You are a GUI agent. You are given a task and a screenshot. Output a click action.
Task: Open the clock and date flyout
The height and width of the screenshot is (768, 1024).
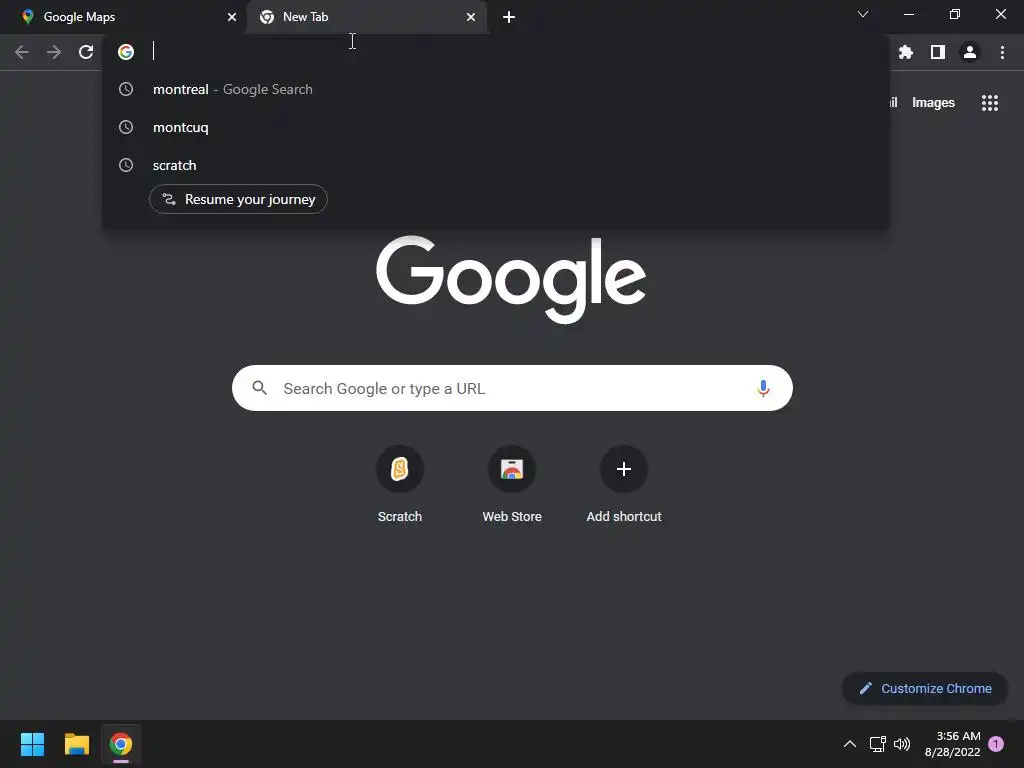(x=952, y=744)
